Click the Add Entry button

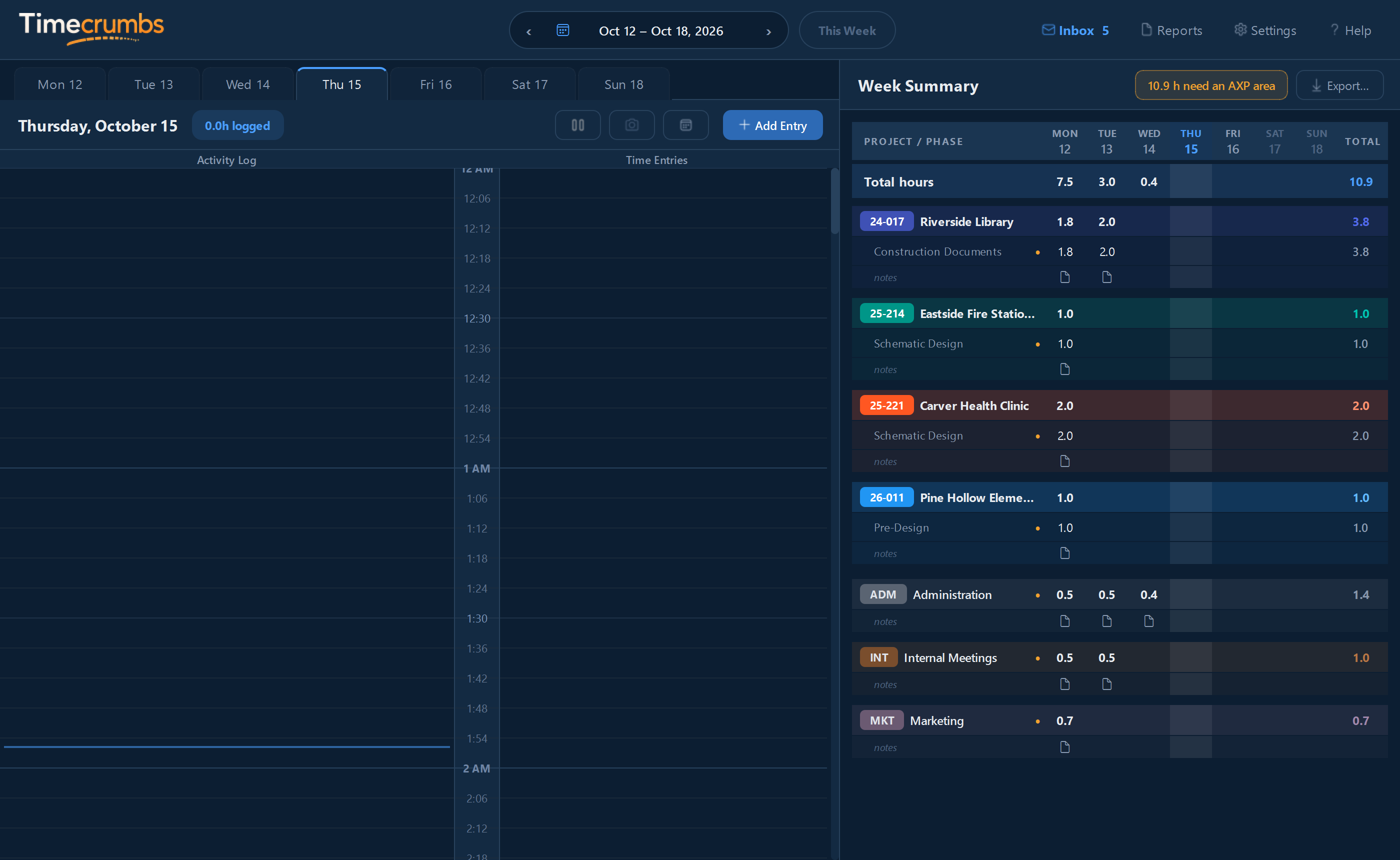pyautogui.click(x=772, y=125)
